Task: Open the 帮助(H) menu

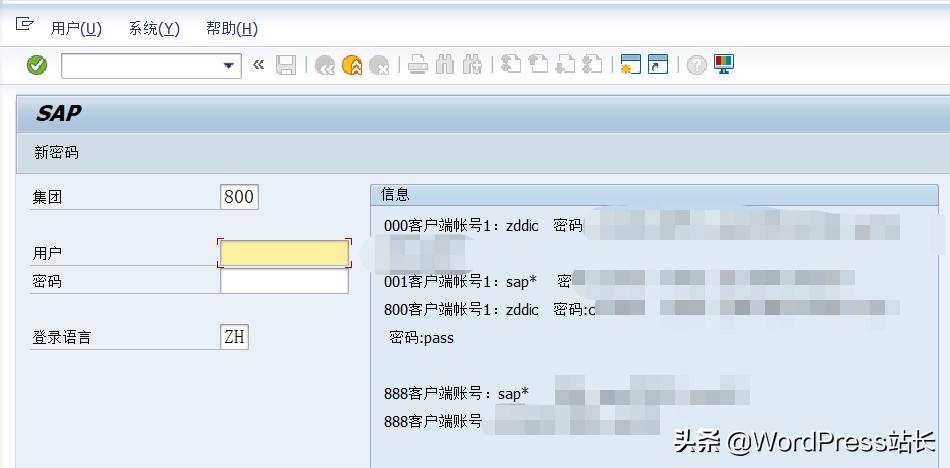Action: pyautogui.click(x=232, y=28)
